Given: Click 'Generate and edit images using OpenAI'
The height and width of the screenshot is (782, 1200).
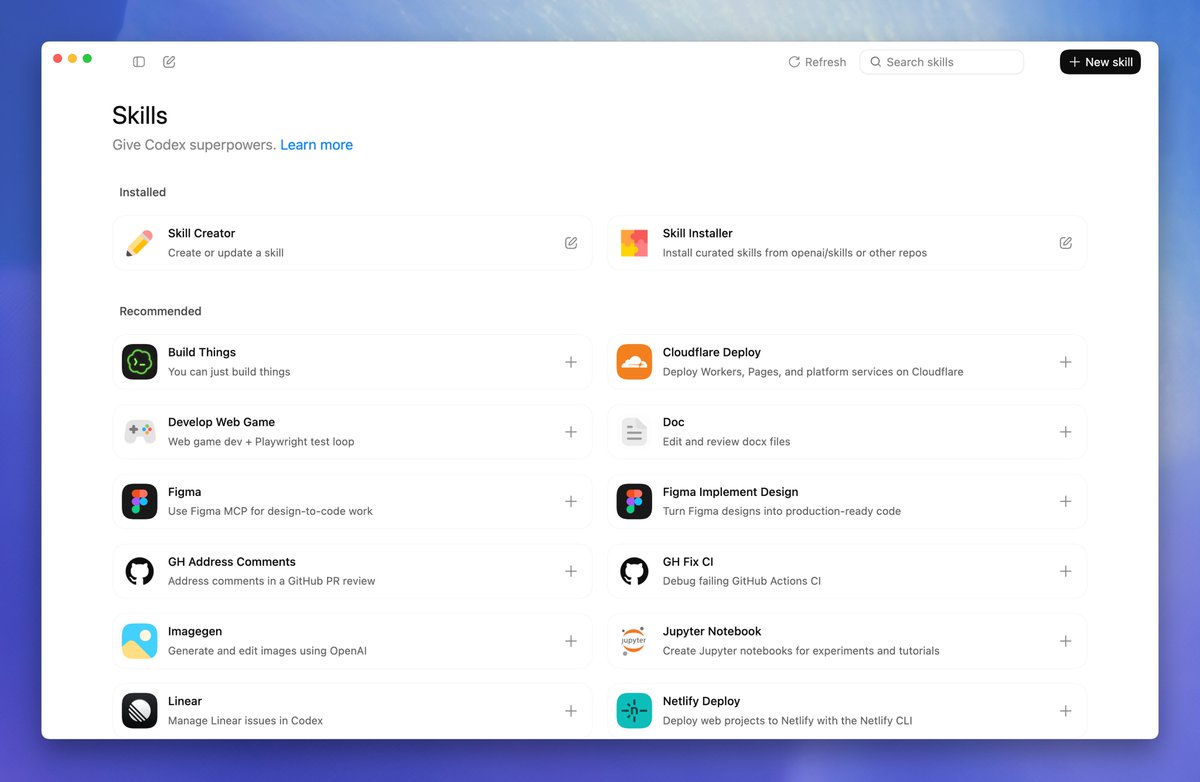Looking at the screenshot, I should [x=267, y=651].
